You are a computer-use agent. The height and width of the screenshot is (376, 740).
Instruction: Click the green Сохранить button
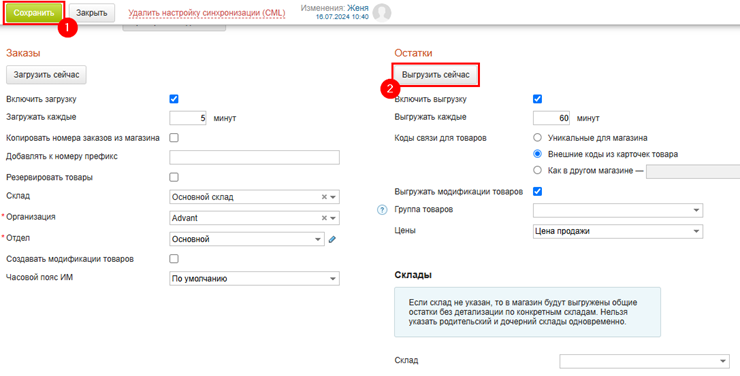point(34,13)
